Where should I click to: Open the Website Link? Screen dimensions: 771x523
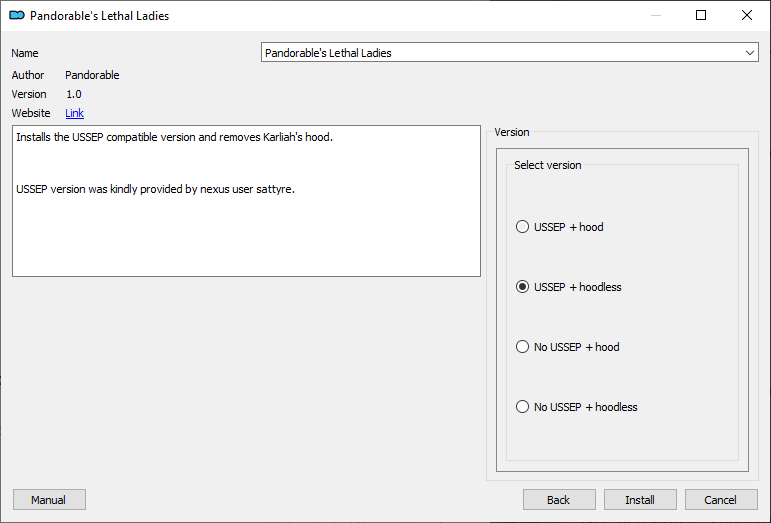click(75, 113)
